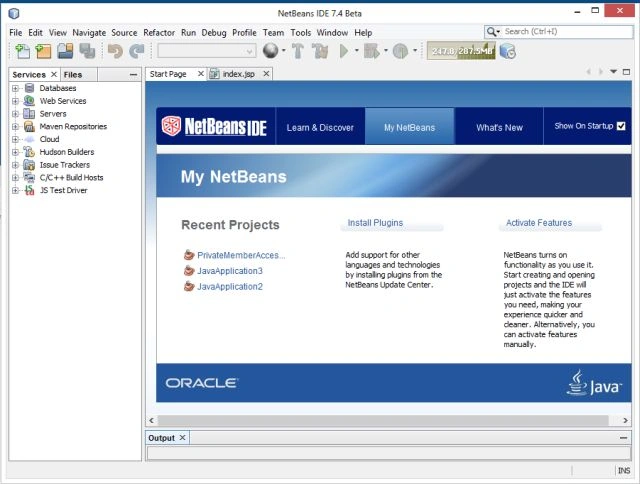Click the Install Plugins link
The height and width of the screenshot is (484, 640).
(375, 223)
